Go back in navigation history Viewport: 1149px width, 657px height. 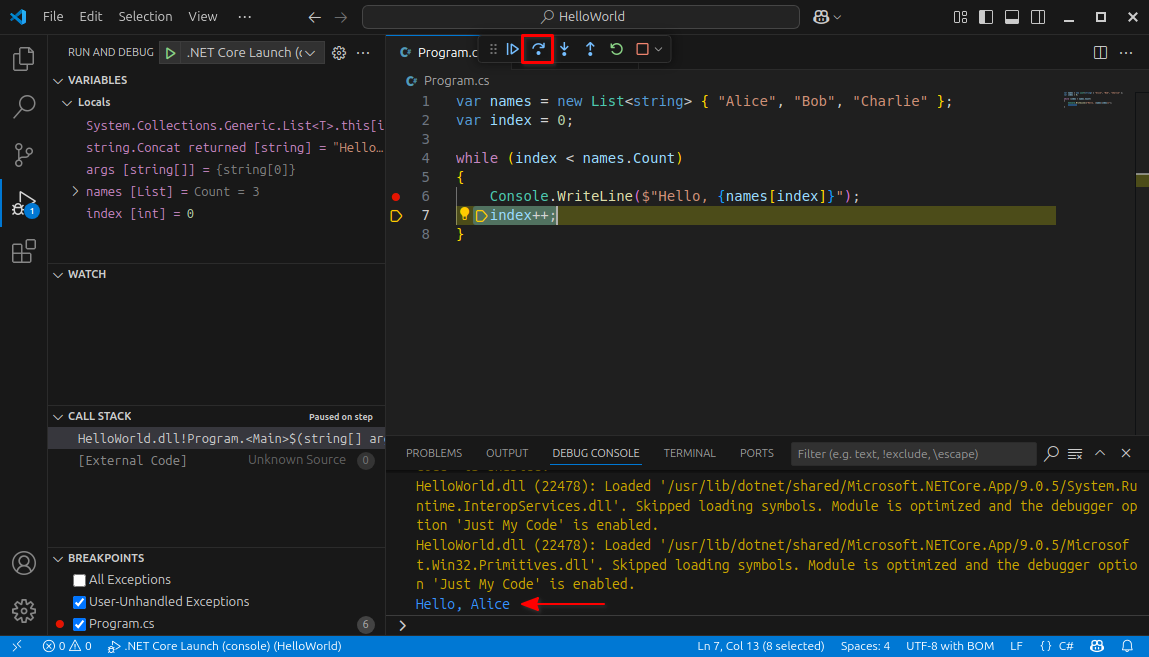(314, 17)
